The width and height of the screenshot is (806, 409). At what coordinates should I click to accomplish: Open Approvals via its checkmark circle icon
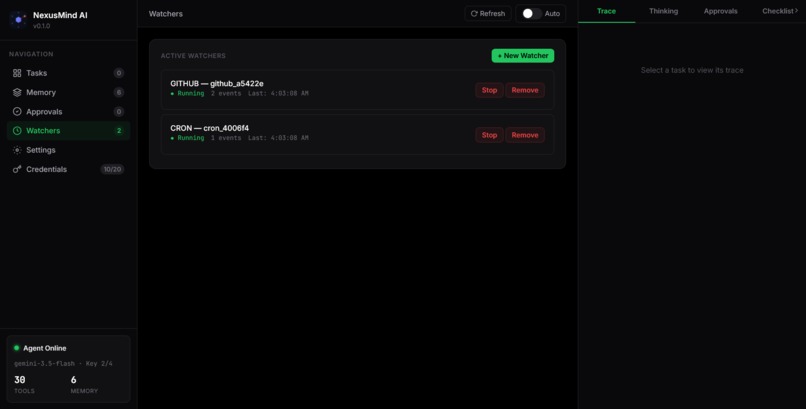click(x=17, y=111)
